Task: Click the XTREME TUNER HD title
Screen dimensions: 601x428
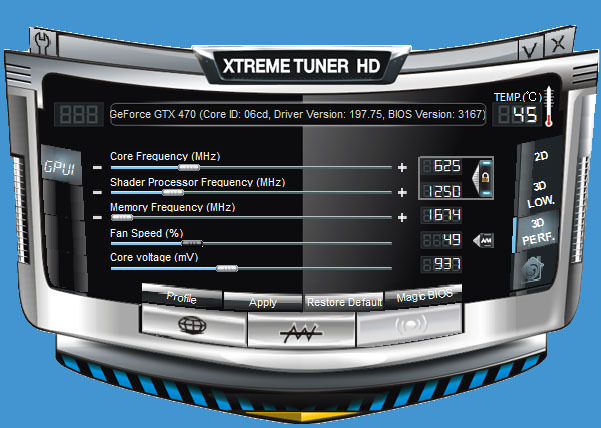Action: click(301, 66)
